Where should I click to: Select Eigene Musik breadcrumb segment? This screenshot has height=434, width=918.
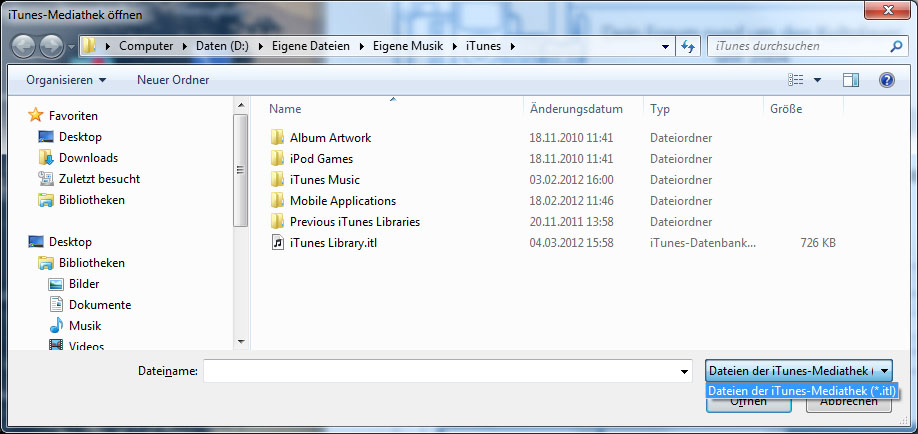point(408,46)
